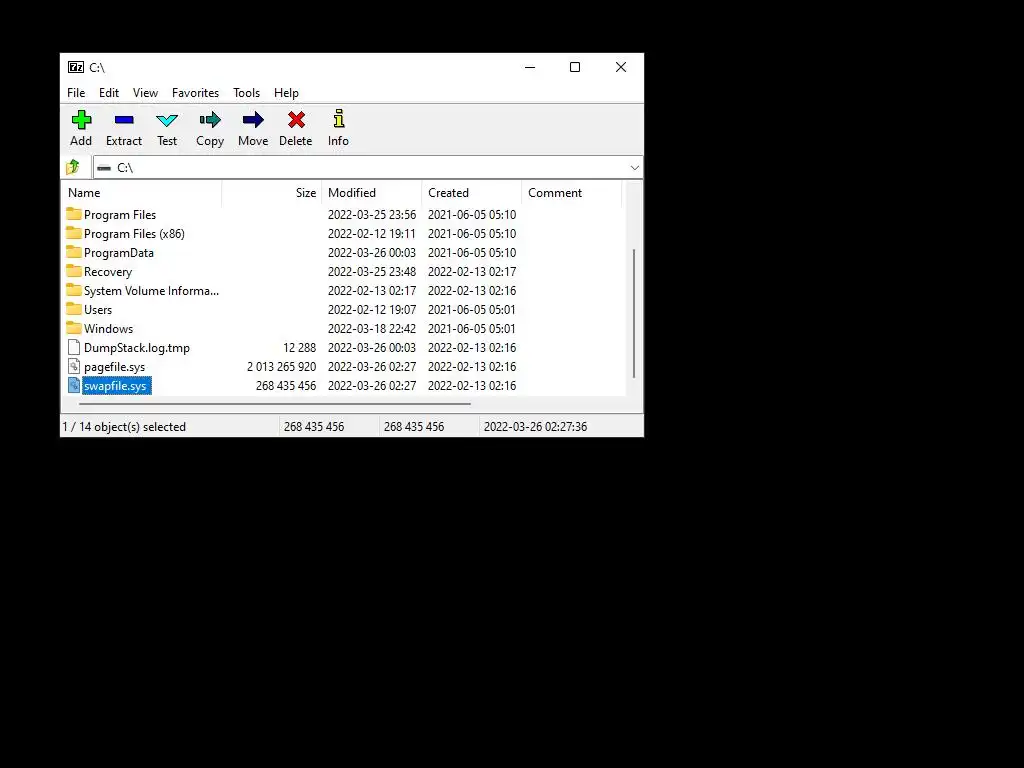Viewport: 1024px width, 768px height.
Task: Click the Extract toolbar icon
Action: (x=124, y=120)
